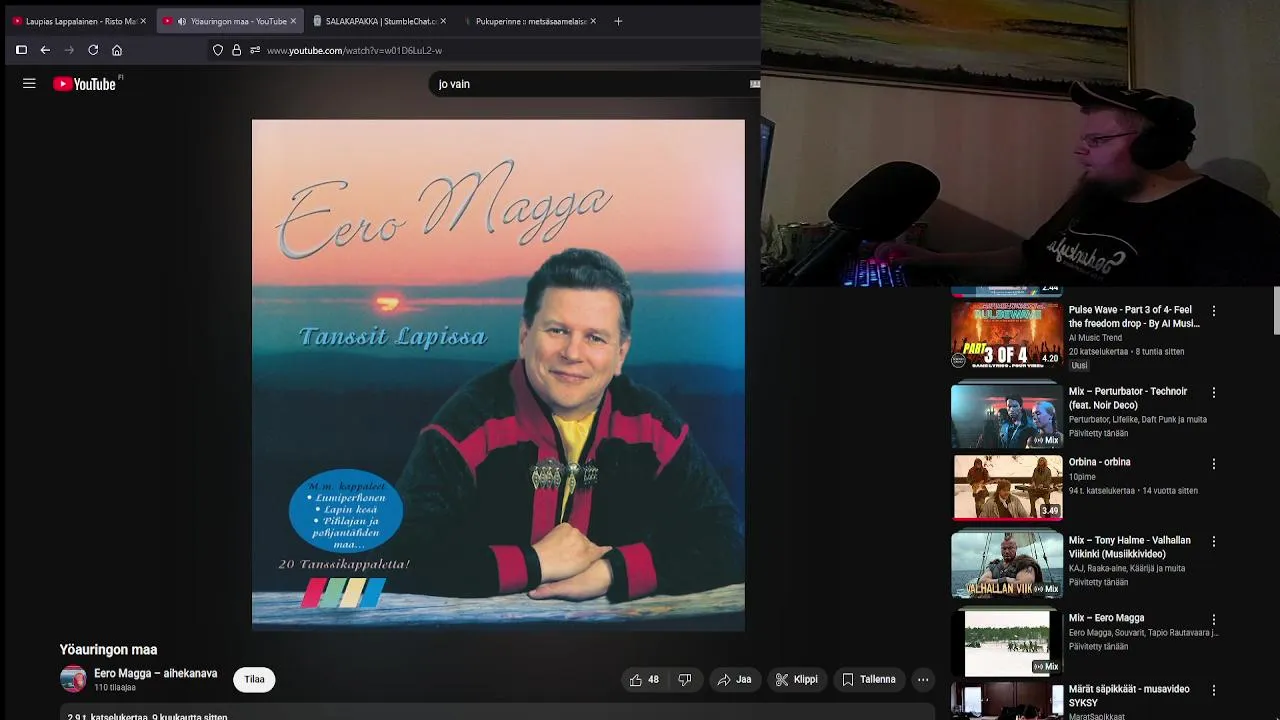Close the Laupias Lappalainen tab
The image size is (1280, 720).
click(x=143, y=21)
